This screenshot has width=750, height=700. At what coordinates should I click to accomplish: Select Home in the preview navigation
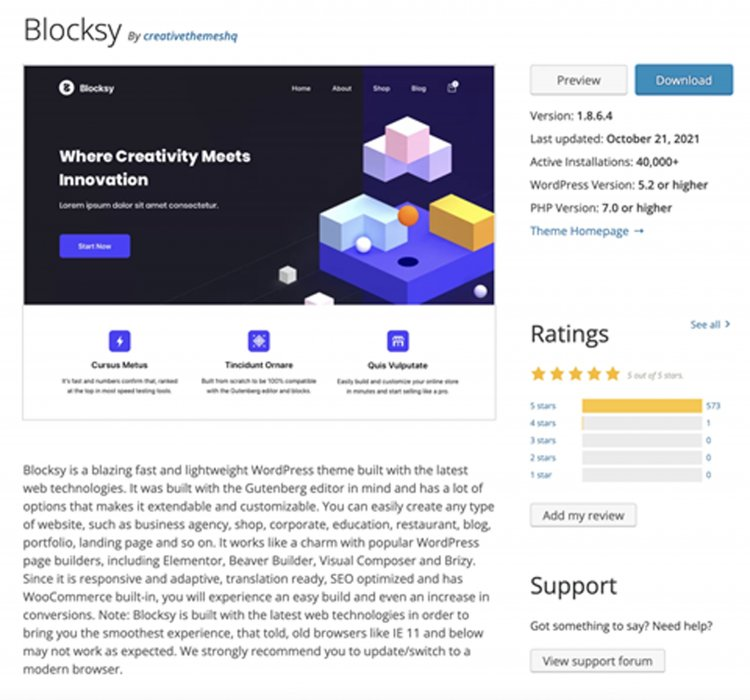(x=301, y=89)
